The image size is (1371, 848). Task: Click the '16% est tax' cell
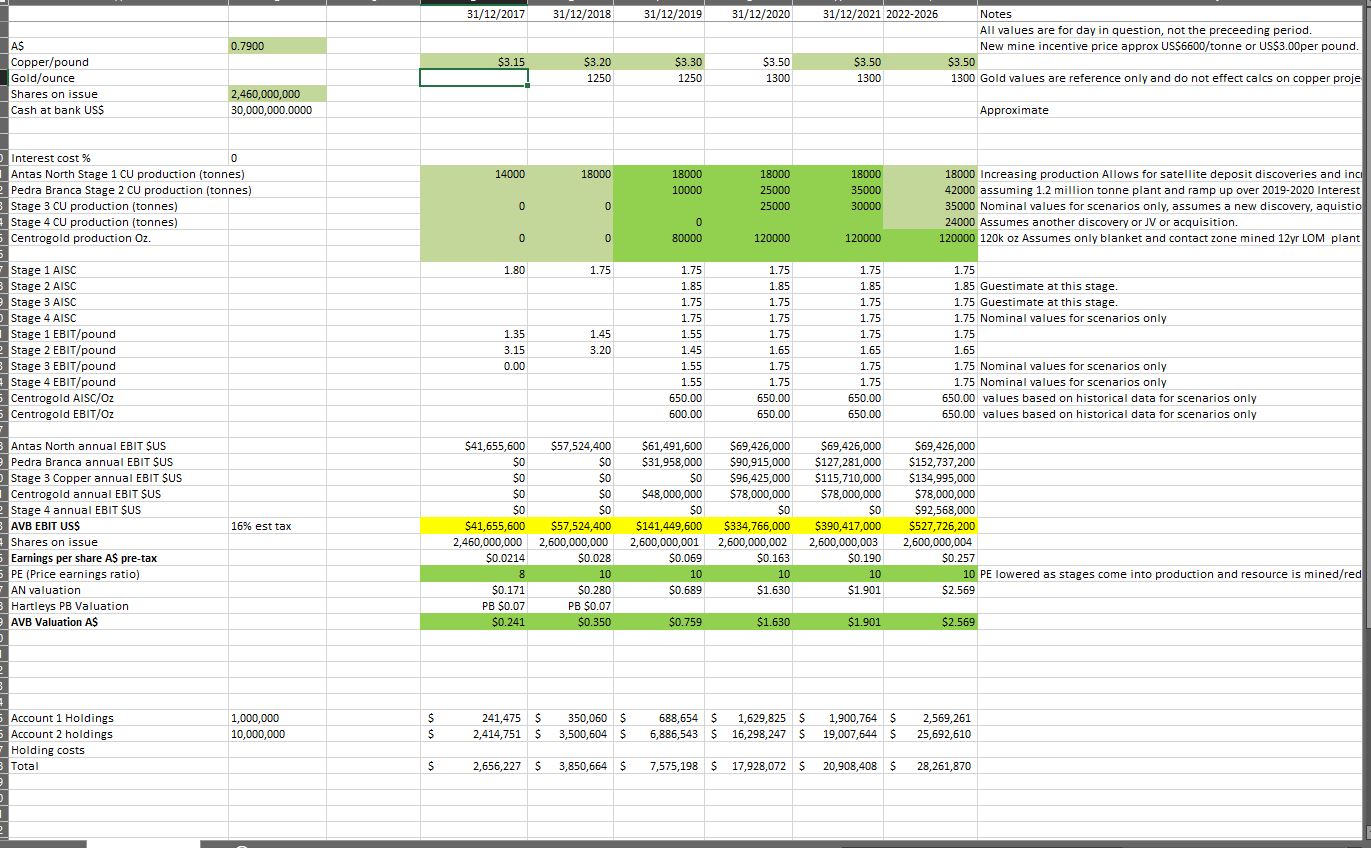[x=277, y=526]
